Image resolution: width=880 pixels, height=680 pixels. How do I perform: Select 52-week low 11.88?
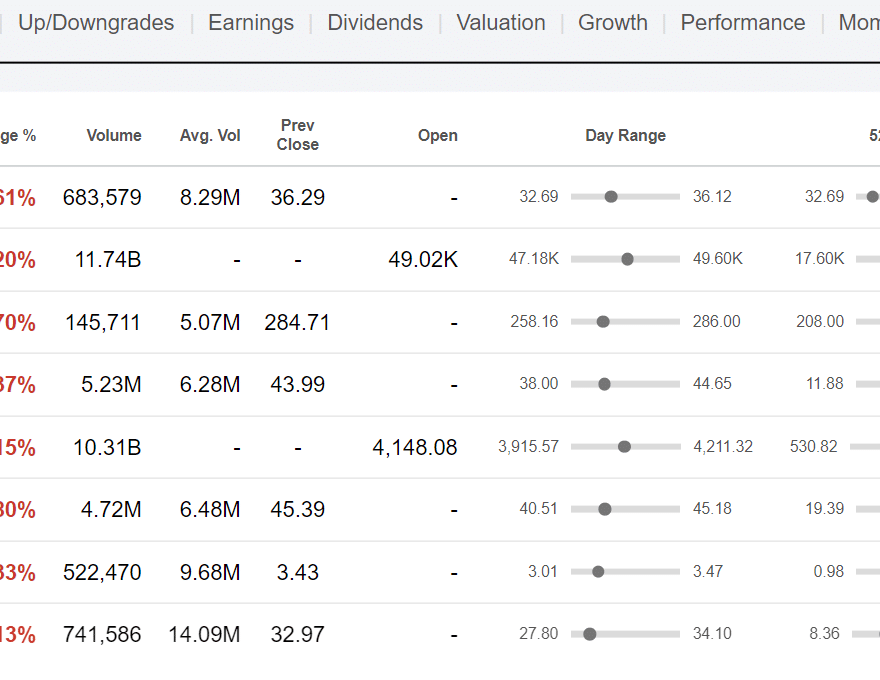point(824,384)
